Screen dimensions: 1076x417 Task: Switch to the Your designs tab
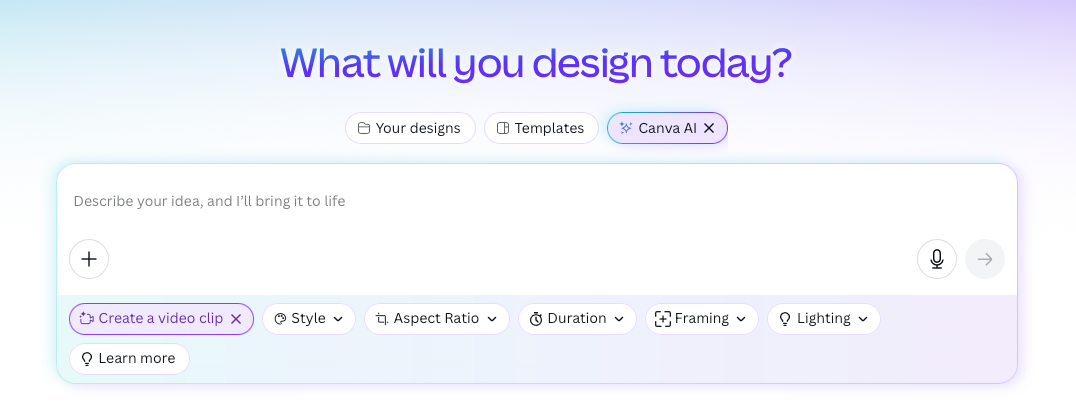point(410,128)
